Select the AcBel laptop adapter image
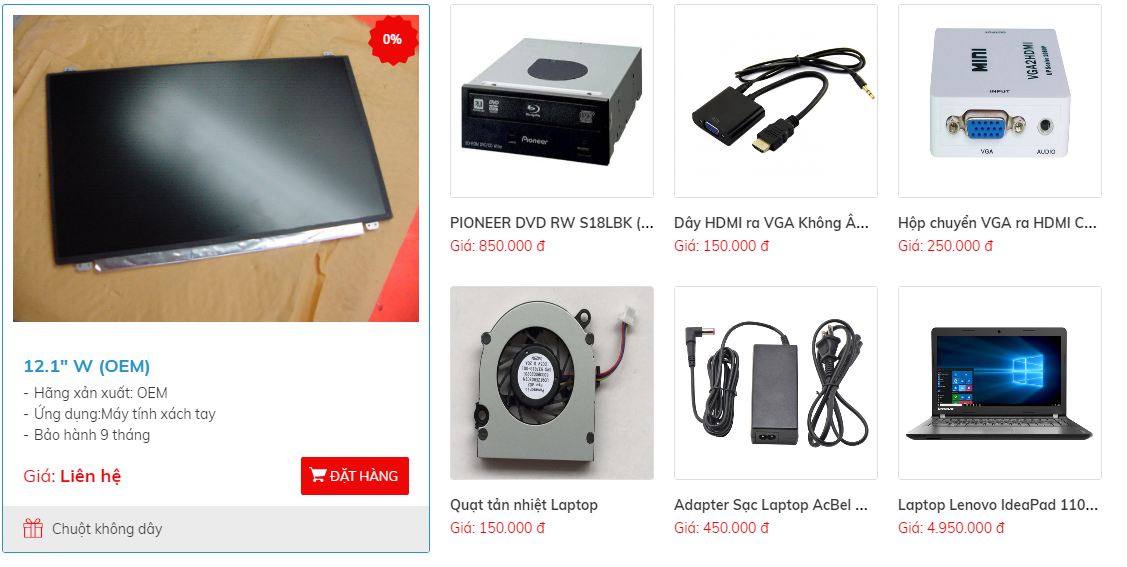This screenshot has height=567, width=1127. point(776,383)
